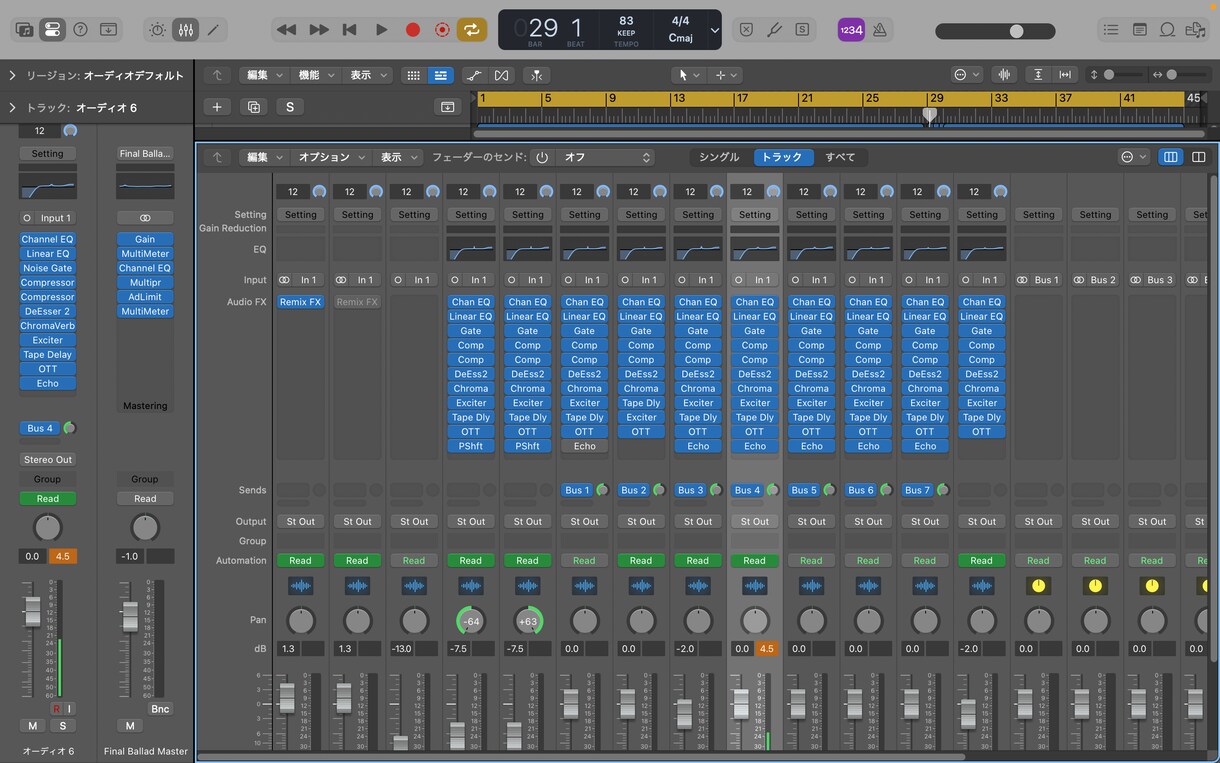Screen dimensions: 1220x763
Task: Toggle the Mixer sliders icon in toolbar
Action: 185,30
